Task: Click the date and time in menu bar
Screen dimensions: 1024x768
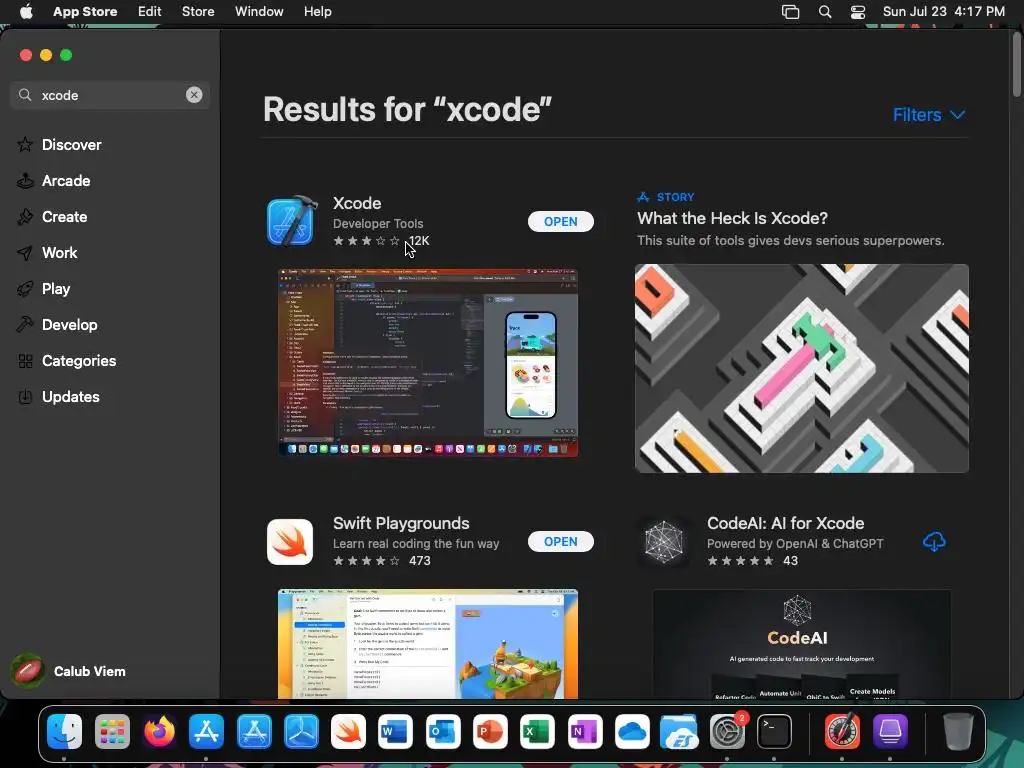Action: 944,12
